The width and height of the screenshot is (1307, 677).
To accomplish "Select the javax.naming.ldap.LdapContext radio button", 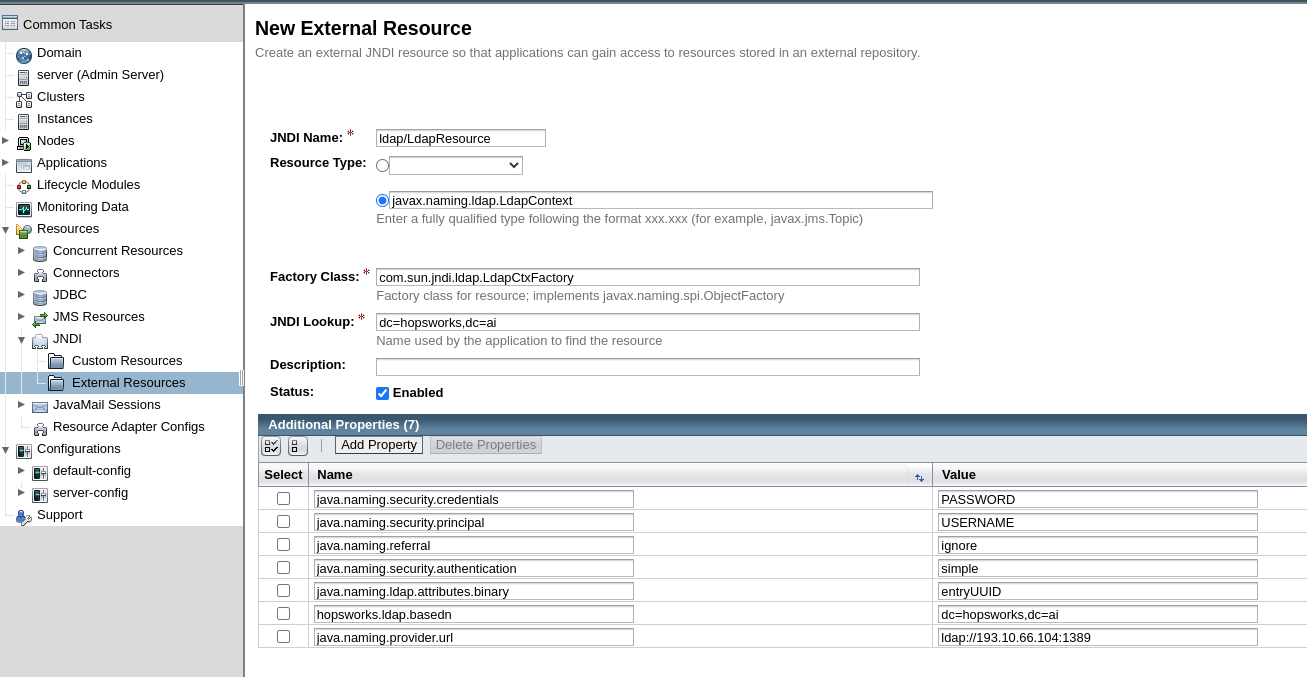I will tap(382, 200).
